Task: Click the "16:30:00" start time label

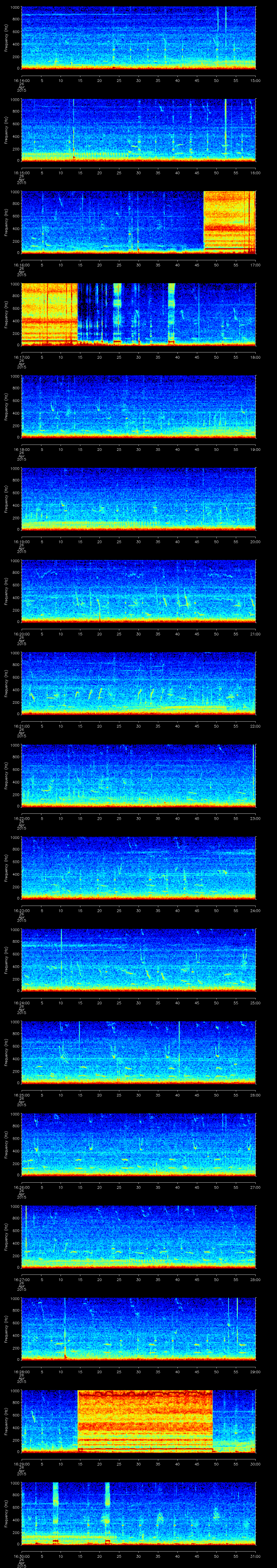Action: pyautogui.click(x=21, y=1556)
